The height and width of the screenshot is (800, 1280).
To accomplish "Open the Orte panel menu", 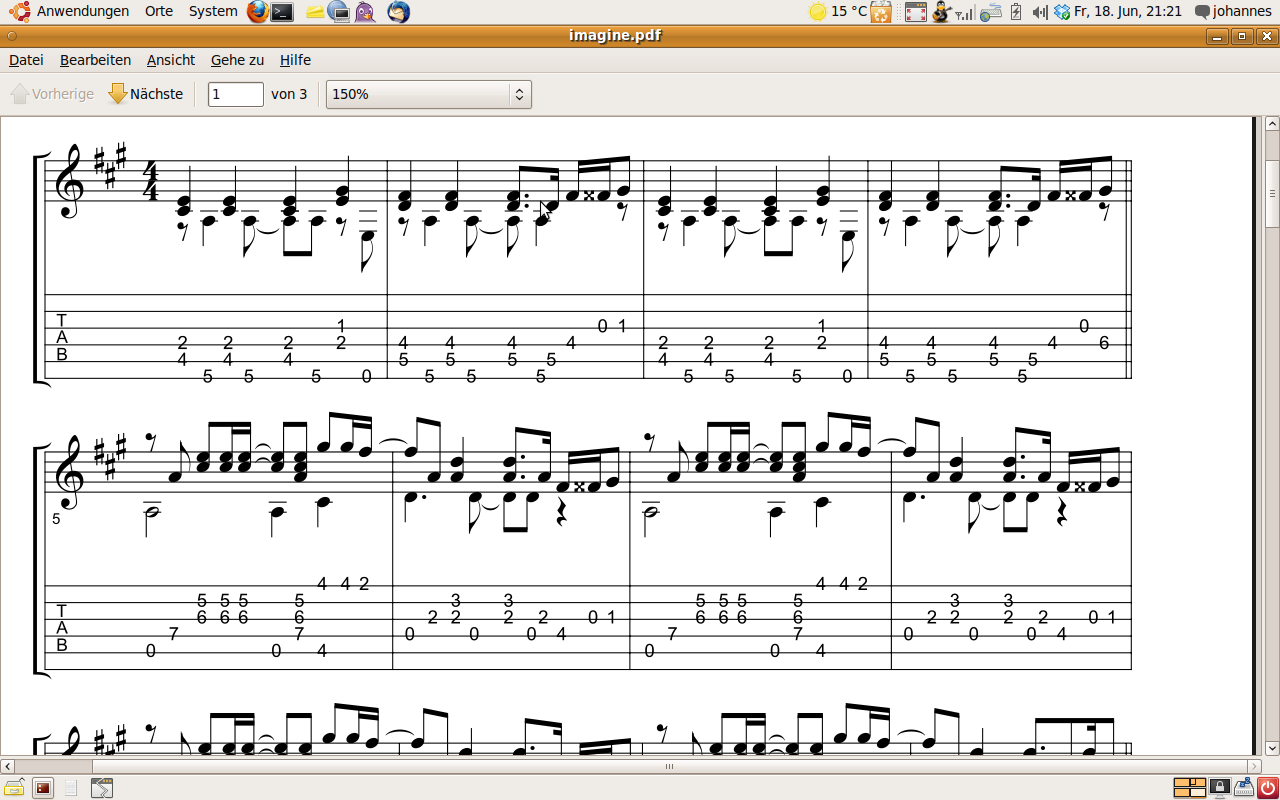I will [x=158, y=11].
